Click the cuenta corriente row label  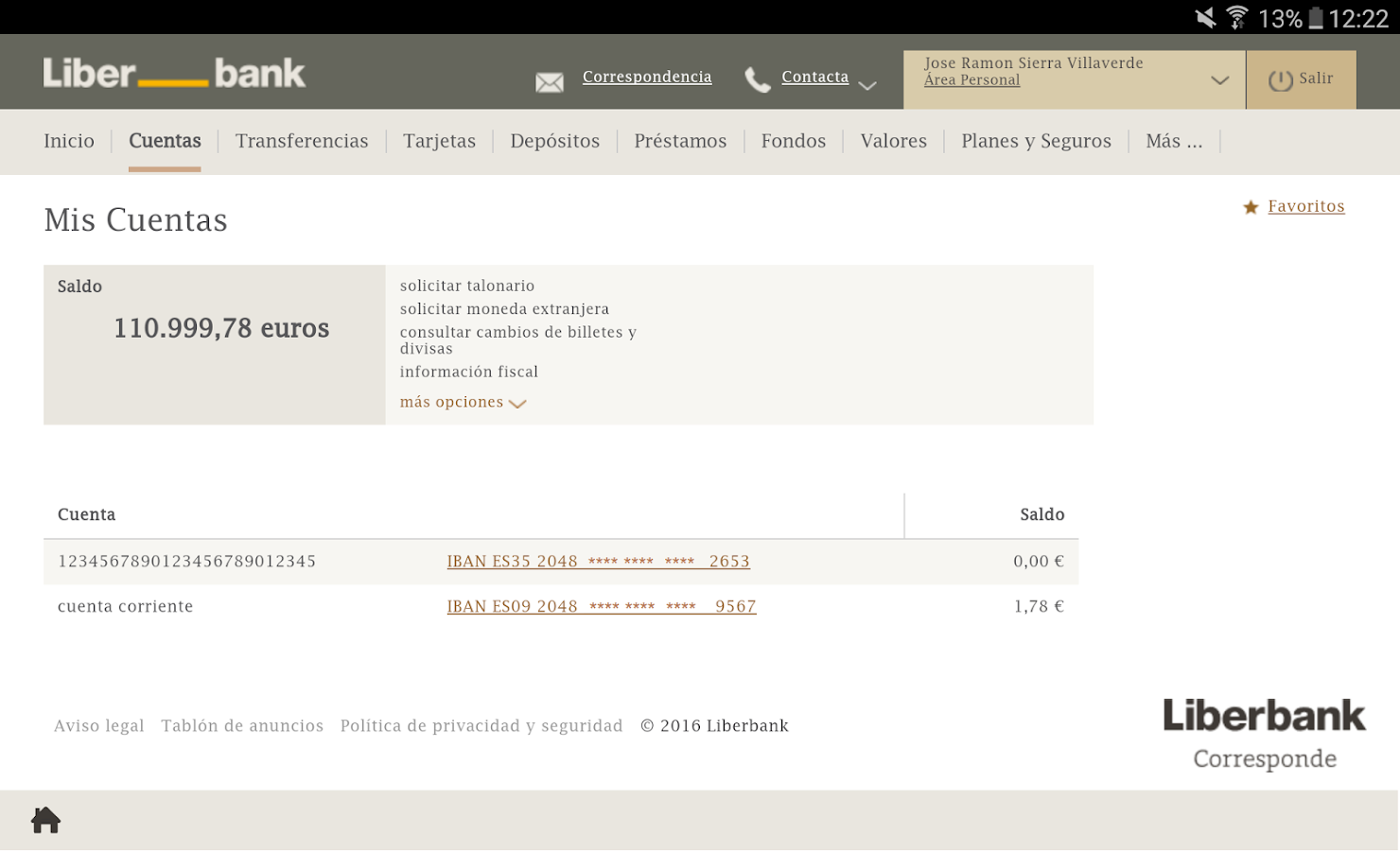pos(126,607)
